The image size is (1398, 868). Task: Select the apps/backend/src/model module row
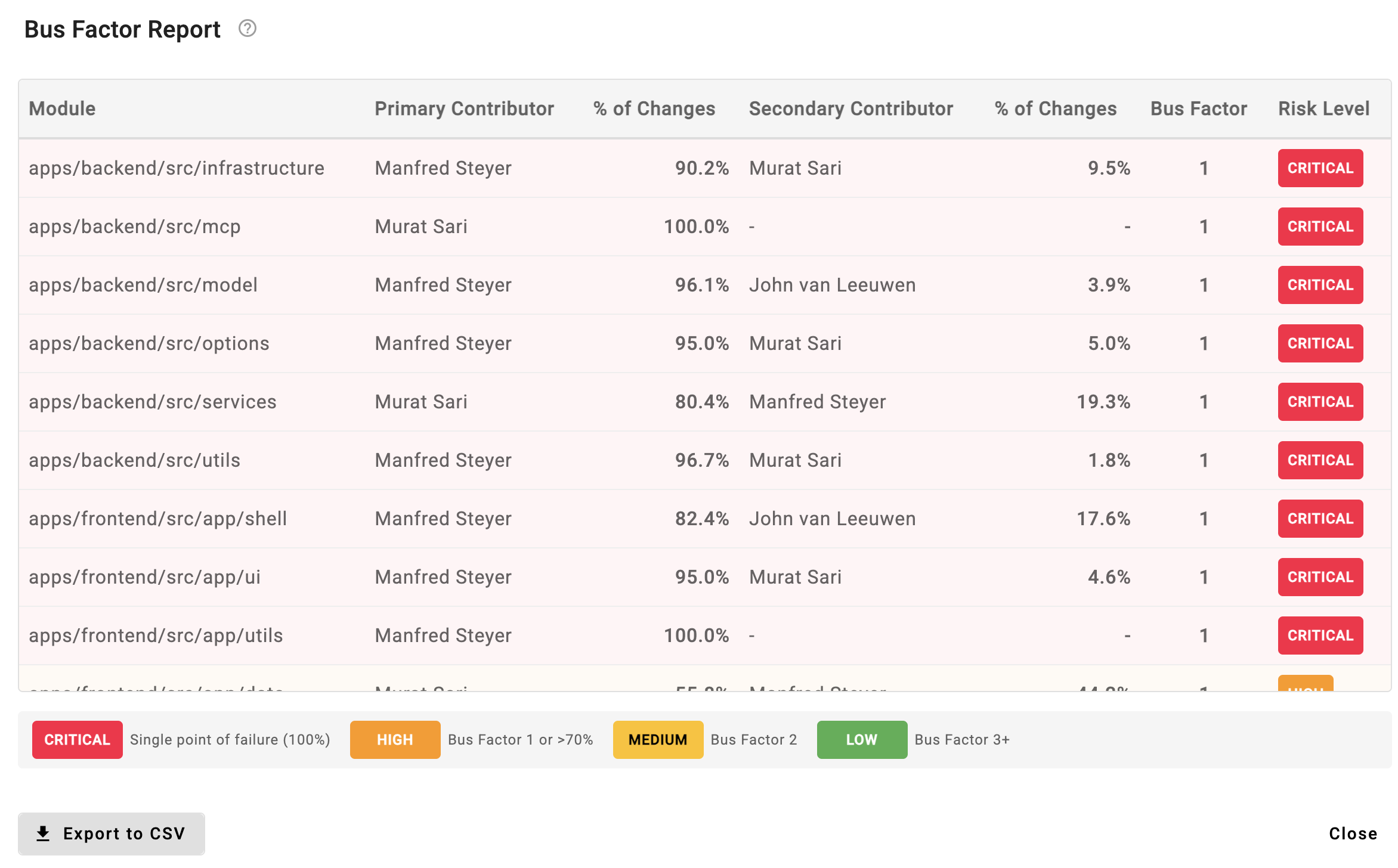point(143,285)
